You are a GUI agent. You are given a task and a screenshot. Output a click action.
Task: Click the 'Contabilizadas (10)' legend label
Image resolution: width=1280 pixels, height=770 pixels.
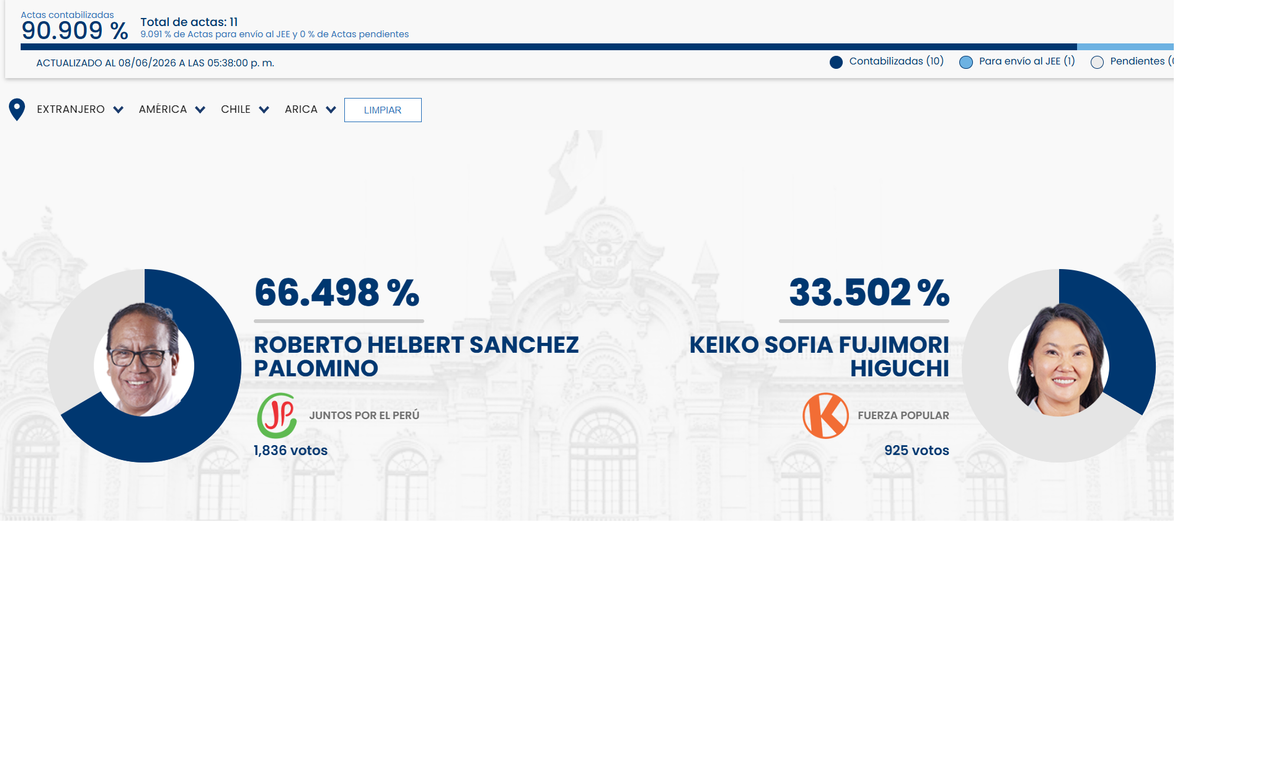click(x=896, y=61)
